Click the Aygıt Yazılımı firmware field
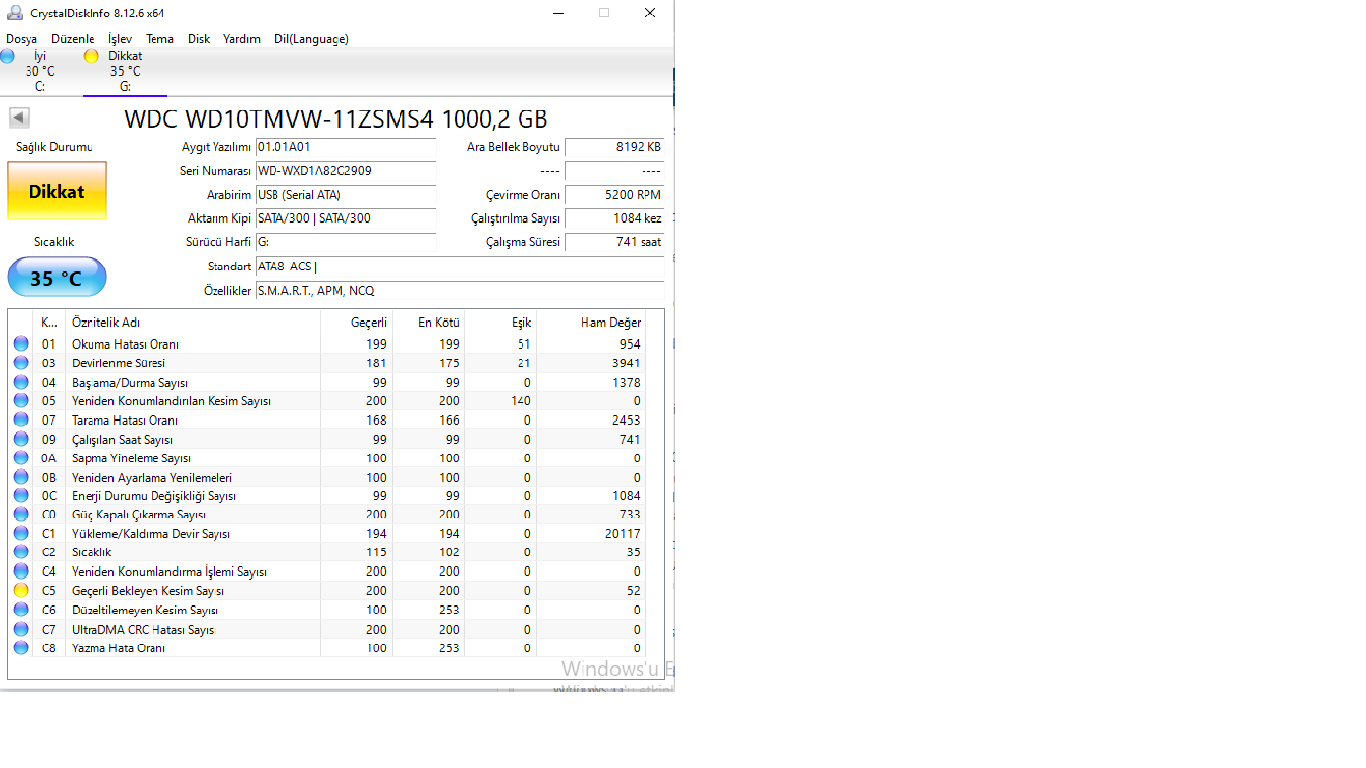This screenshot has height=768, width=1366. (346, 147)
